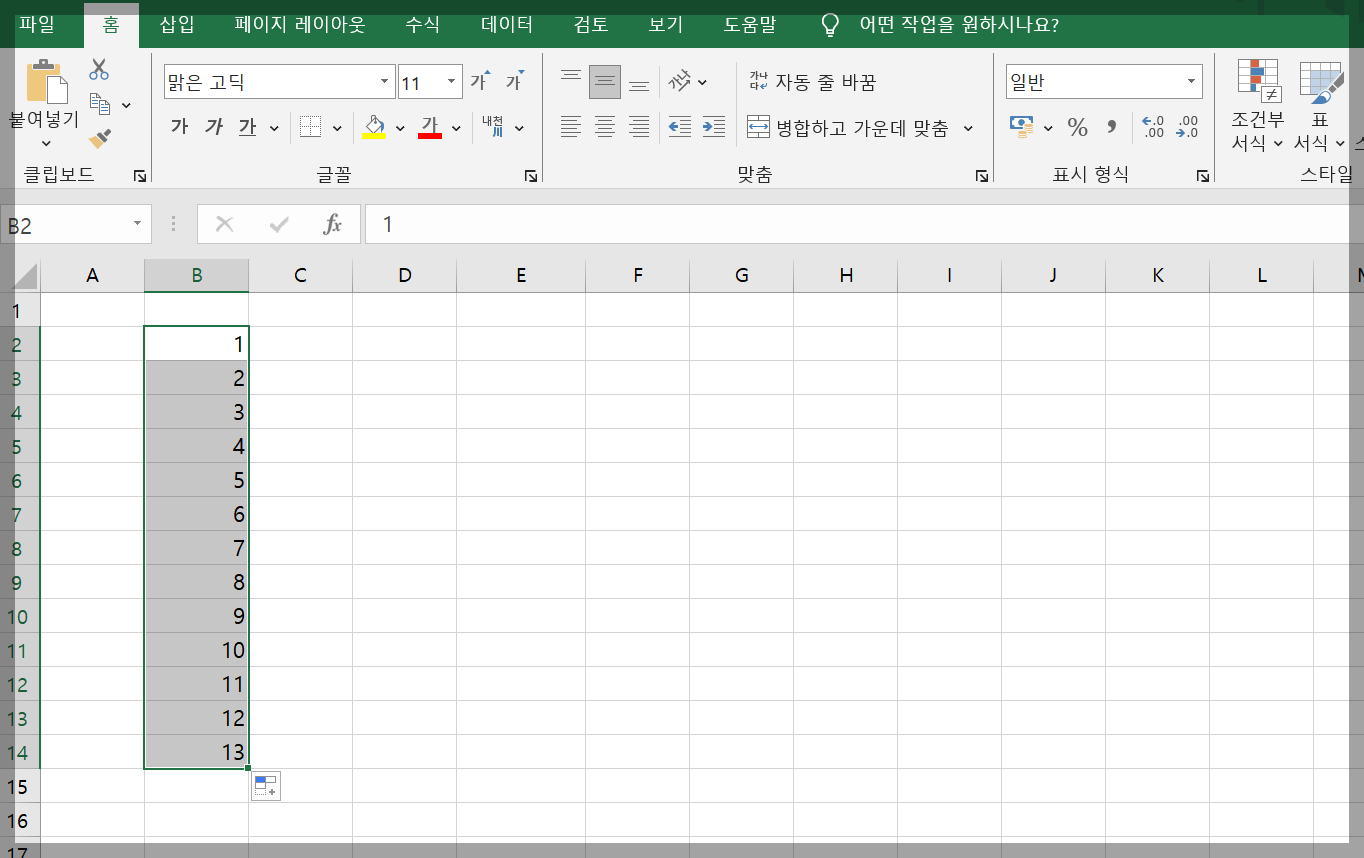Screen dimensions: 1364x858
Task: Apply Percent Style formatting
Action: coord(1077,128)
